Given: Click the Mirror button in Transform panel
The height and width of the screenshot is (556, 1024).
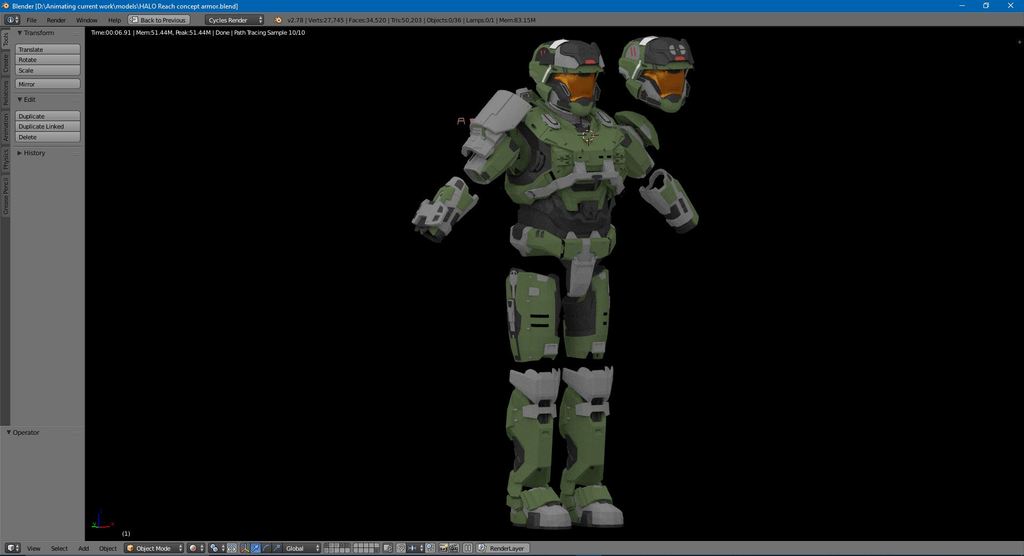Looking at the screenshot, I should [x=47, y=84].
